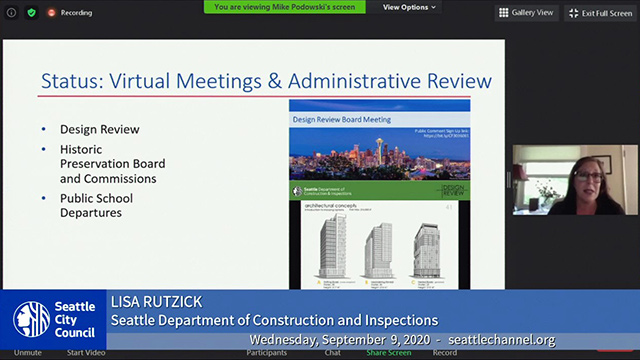Image resolution: width=640 pixels, height=360 pixels.
Task: Click the Unmute control
Action: point(28,353)
